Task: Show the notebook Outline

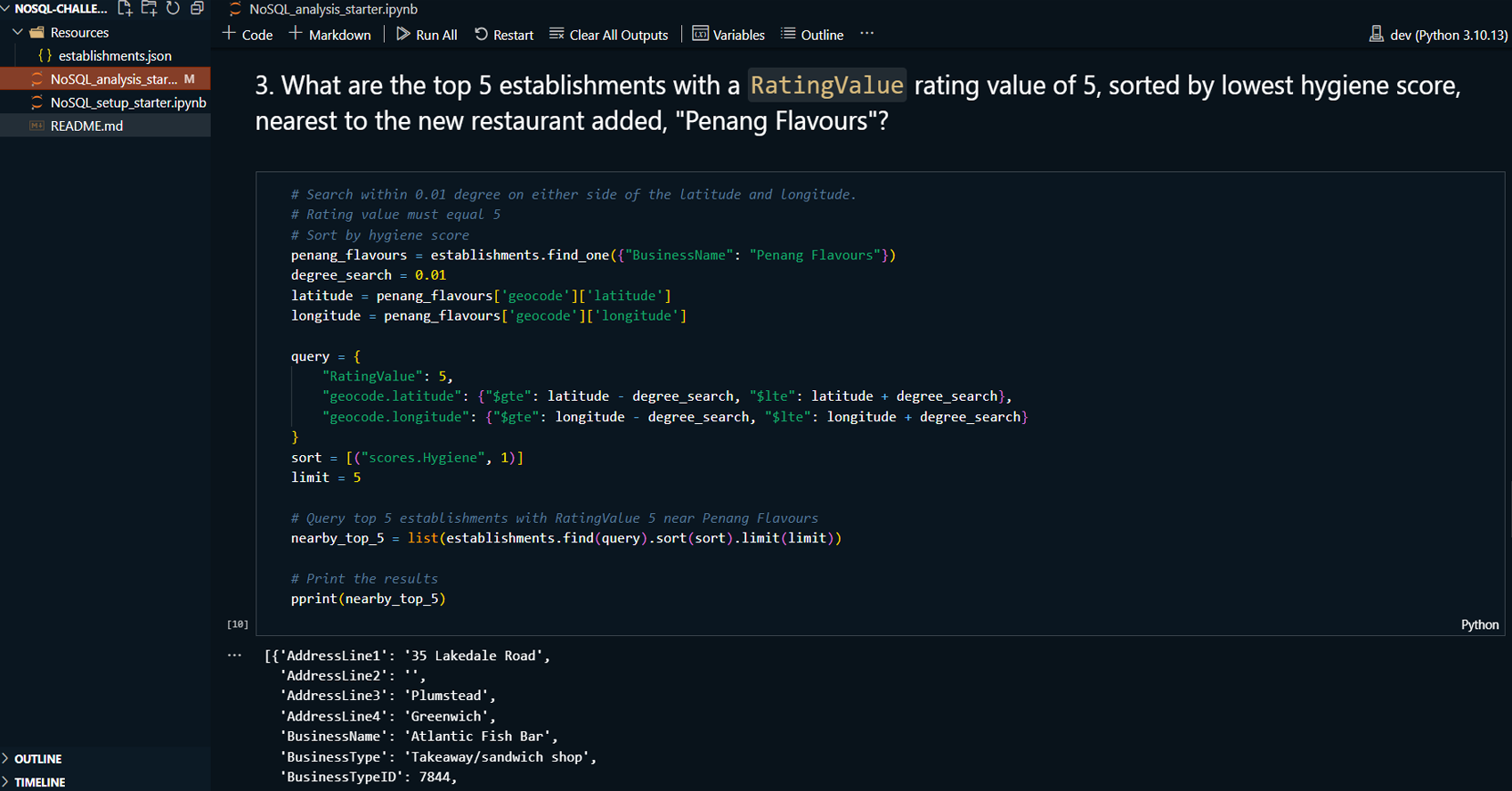Action: click(812, 35)
